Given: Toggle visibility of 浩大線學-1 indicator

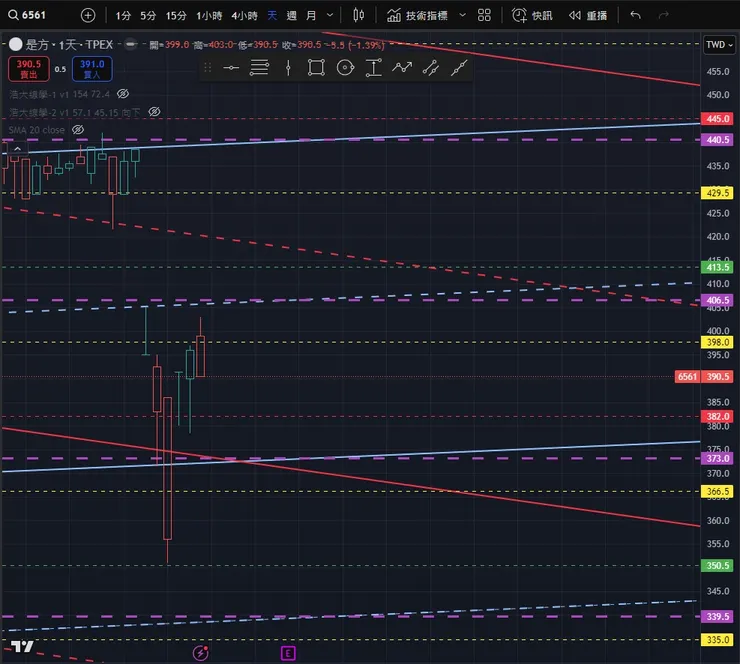Looking at the screenshot, I should pos(123,94).
